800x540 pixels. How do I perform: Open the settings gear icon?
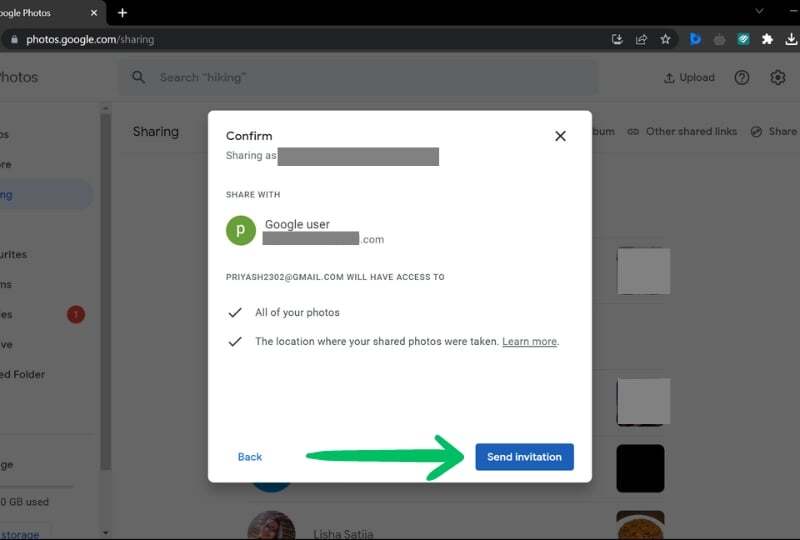tap(777, 78)
